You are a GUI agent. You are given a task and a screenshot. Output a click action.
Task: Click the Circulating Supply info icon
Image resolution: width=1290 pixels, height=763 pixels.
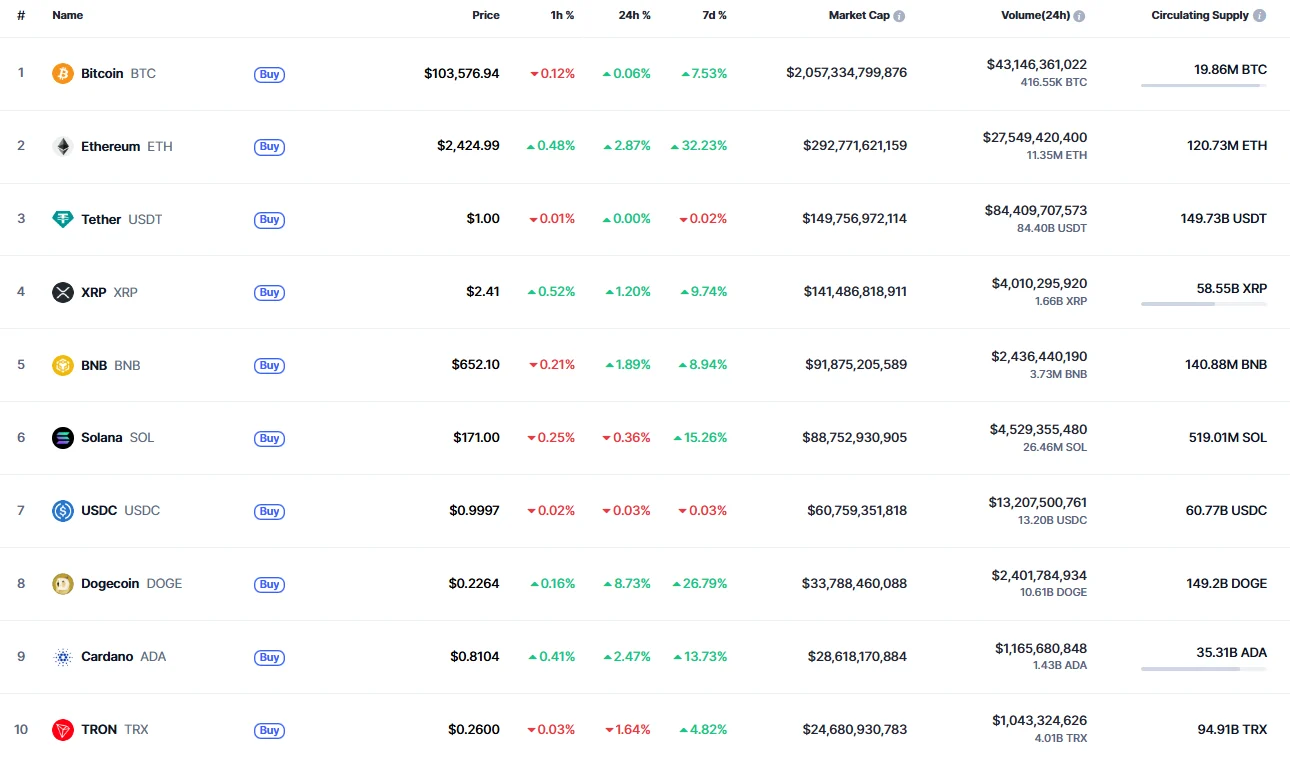coord(1259,16)
